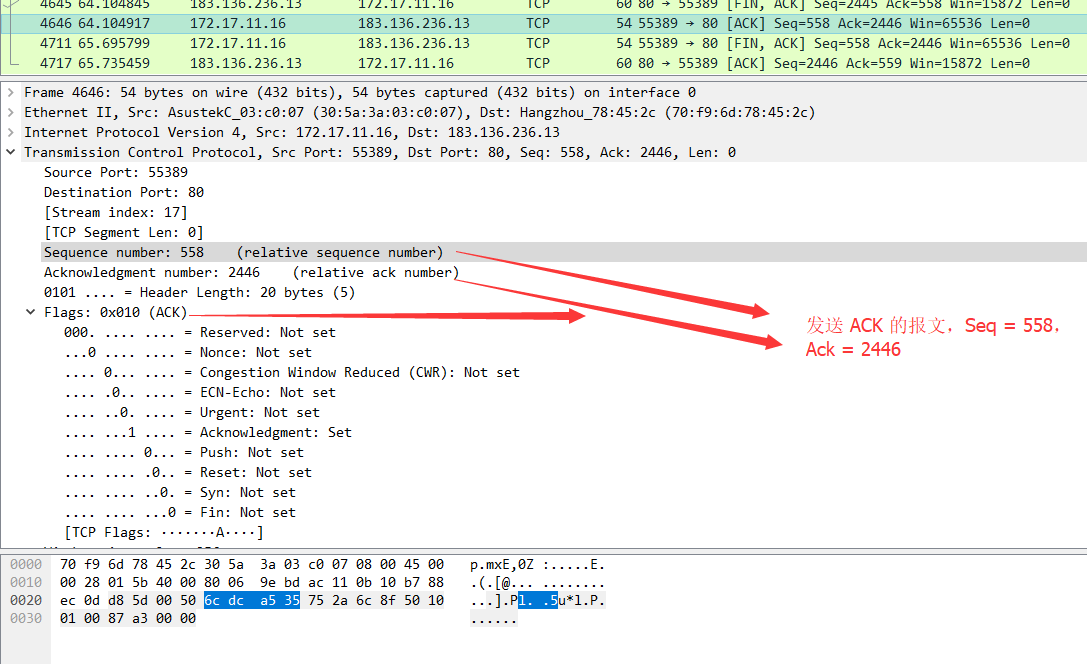Click highlighted hex bytes 6c dc a5 35
Screen dimensions: 1087x664
(251, 600)
